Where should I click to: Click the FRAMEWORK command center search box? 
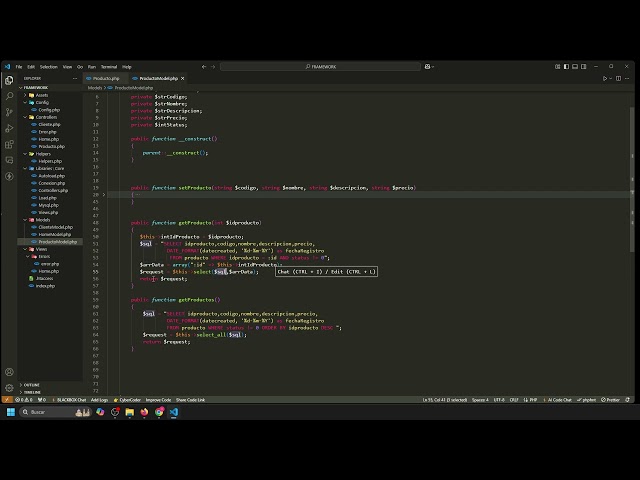pos(320,67)
